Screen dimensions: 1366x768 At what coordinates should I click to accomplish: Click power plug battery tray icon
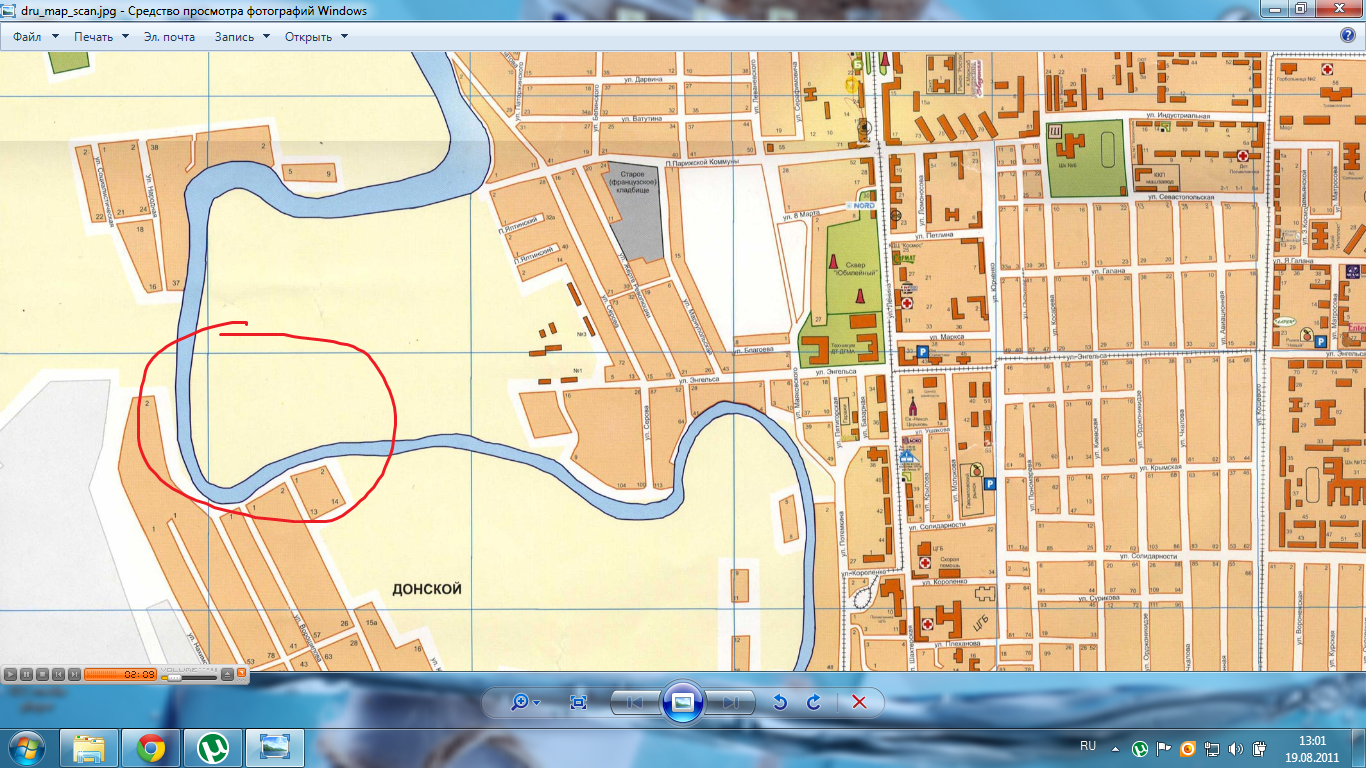coord(1259,748)
